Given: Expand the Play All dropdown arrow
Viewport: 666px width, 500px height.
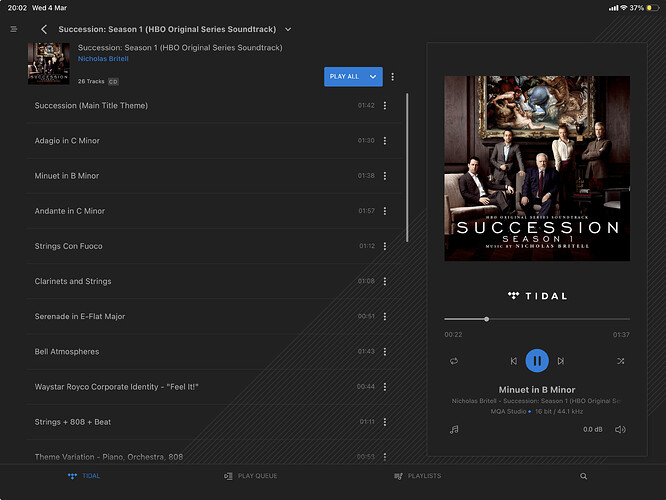Looking at the screenshot, I should pyautogui.click(x=373, y=77).
